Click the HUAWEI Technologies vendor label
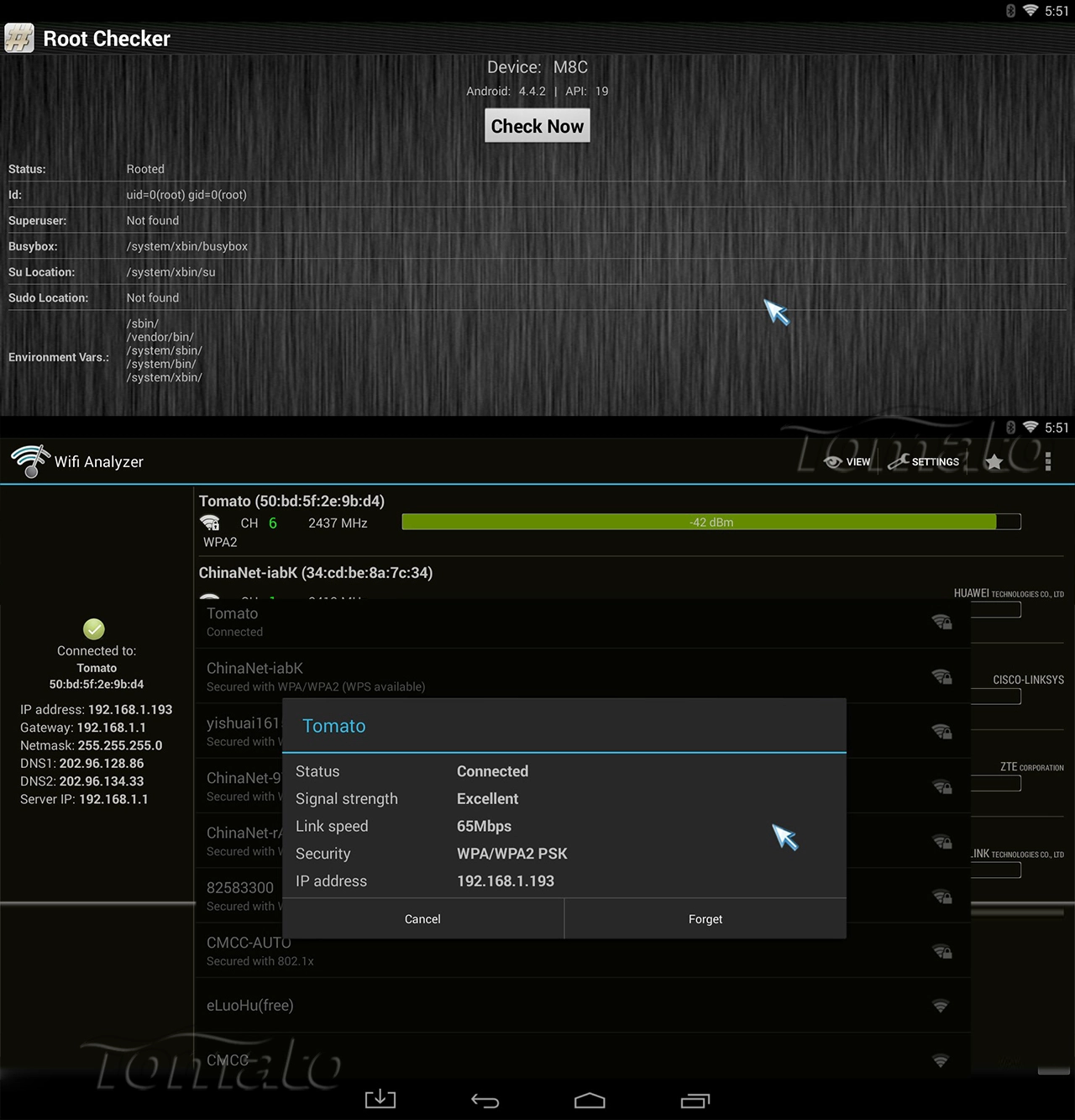This screenshot has height=1120, width=1075. pyautogui.click(x=1009, y=593)
